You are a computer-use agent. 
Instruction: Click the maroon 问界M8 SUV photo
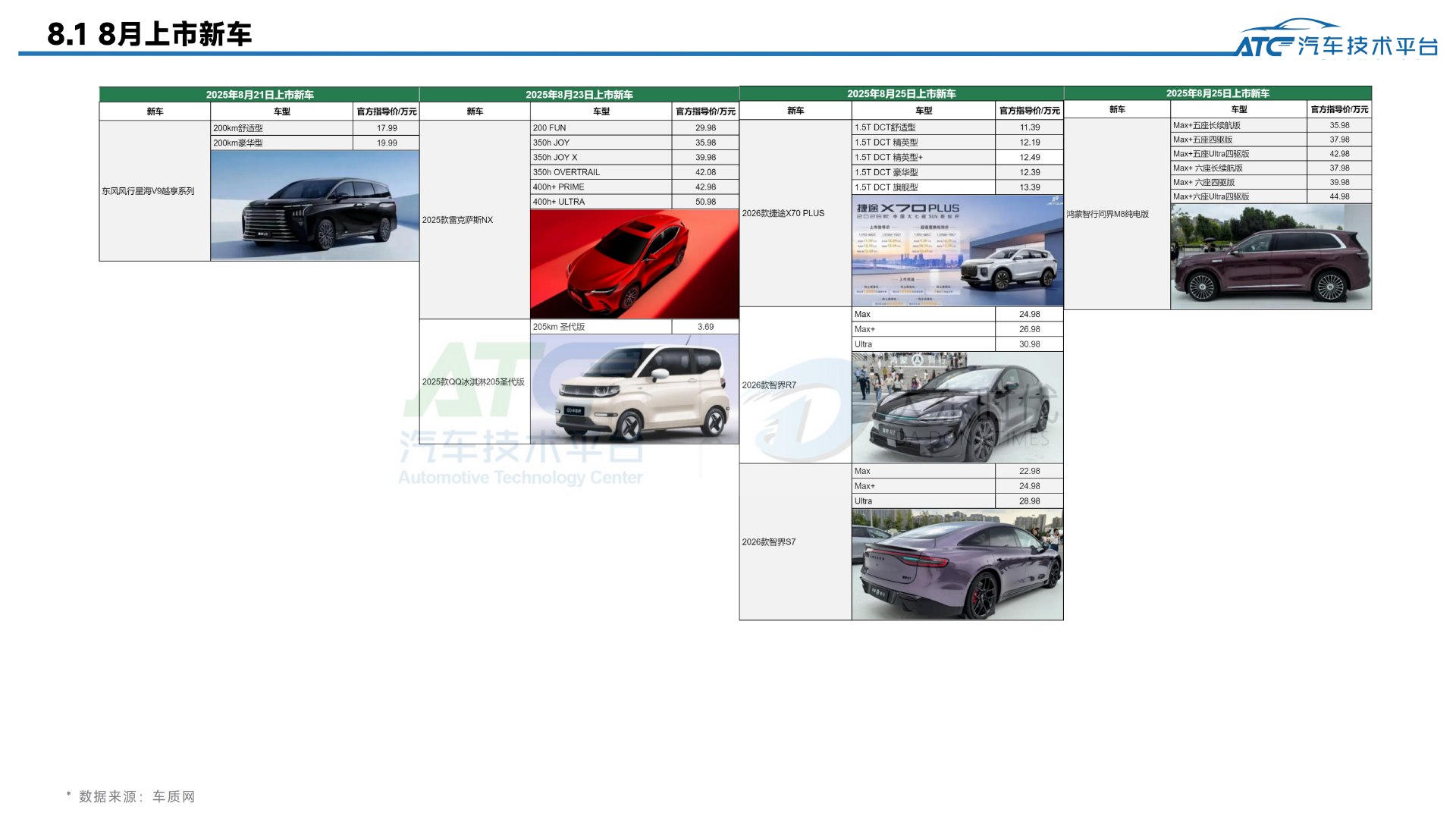(1270, 257)
